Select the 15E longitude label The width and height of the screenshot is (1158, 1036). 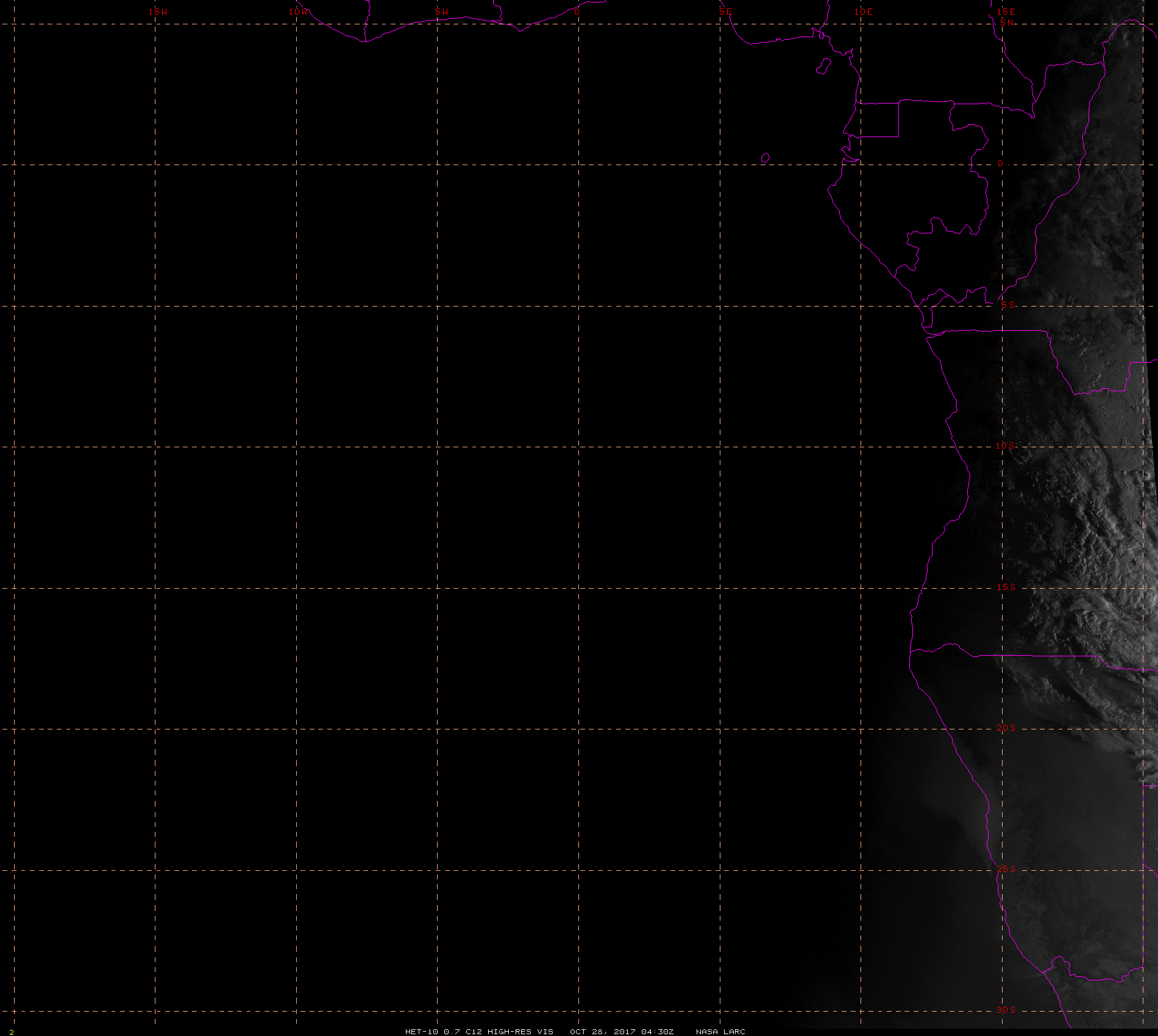coord(1006,12)
